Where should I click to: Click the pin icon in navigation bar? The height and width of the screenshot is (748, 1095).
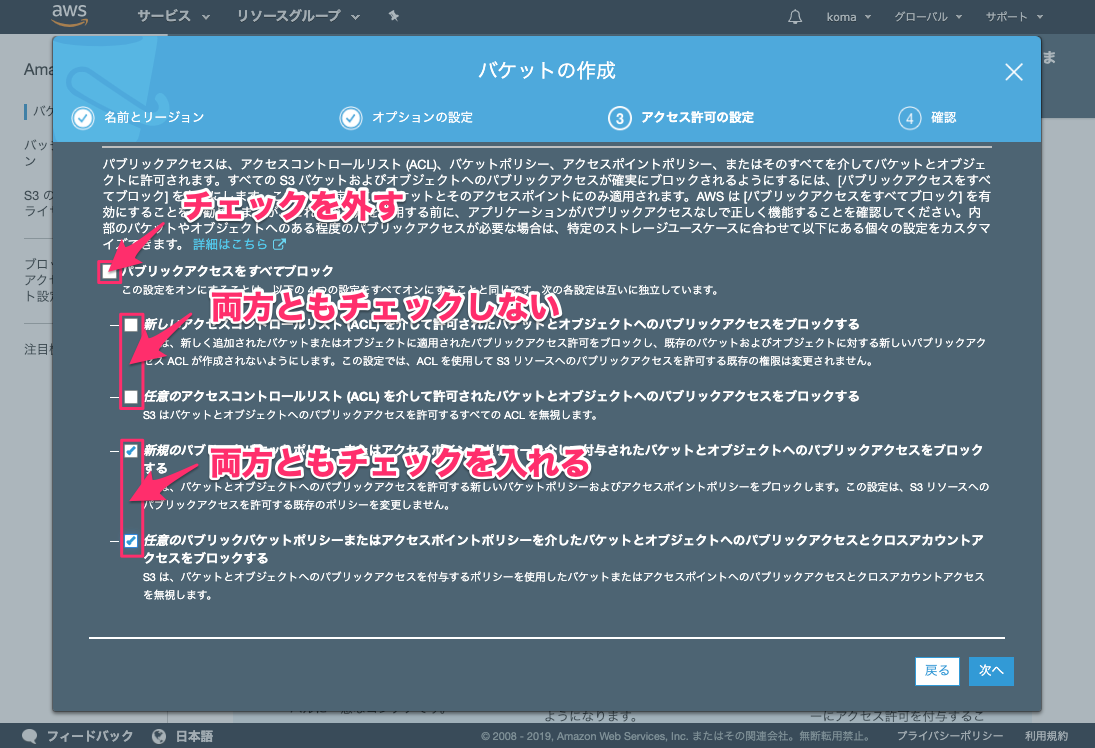(x=393, y=16)
